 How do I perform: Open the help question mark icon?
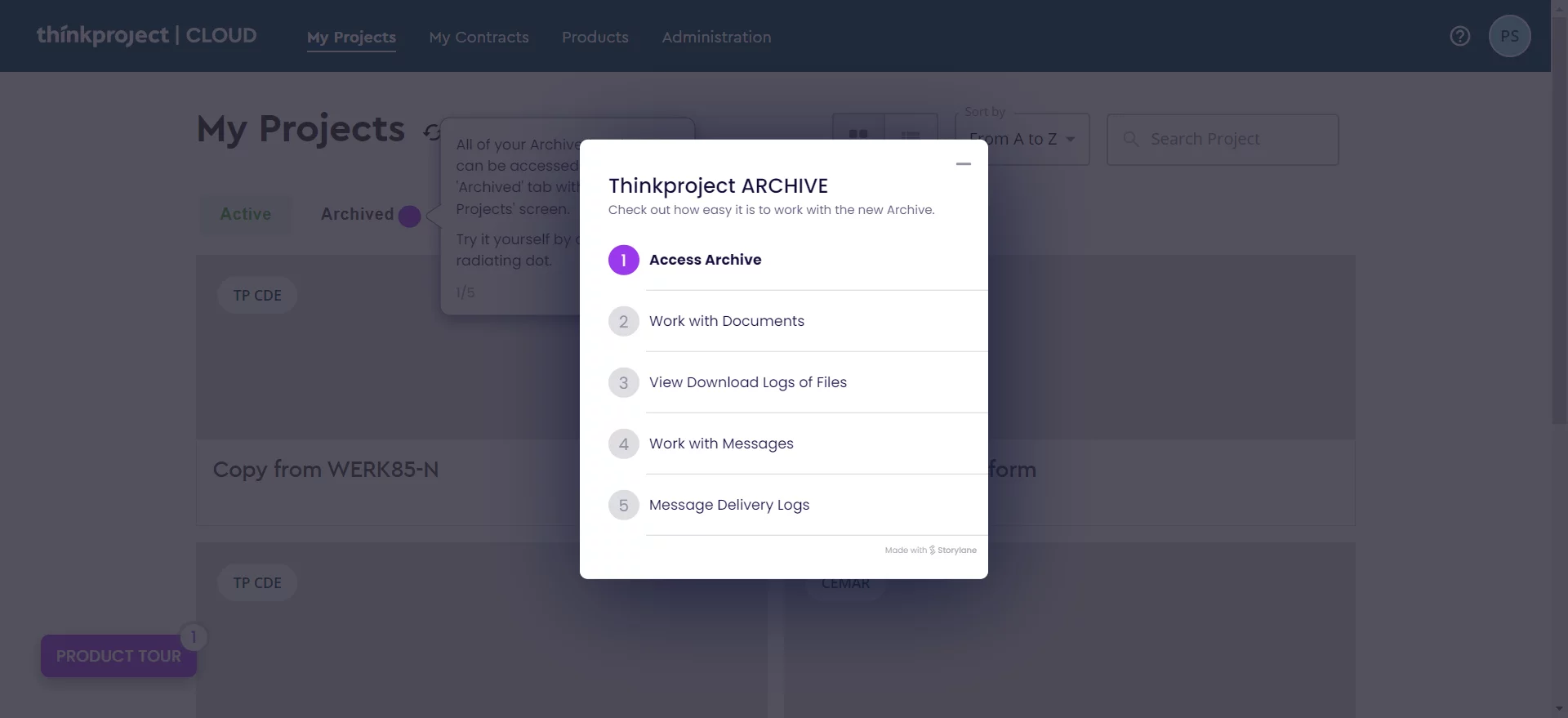(1459, 36)
